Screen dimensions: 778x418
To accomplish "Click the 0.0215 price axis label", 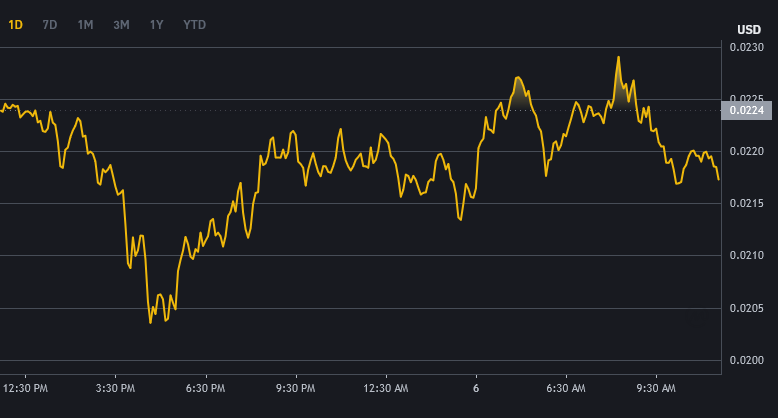I will pos(747,203).
